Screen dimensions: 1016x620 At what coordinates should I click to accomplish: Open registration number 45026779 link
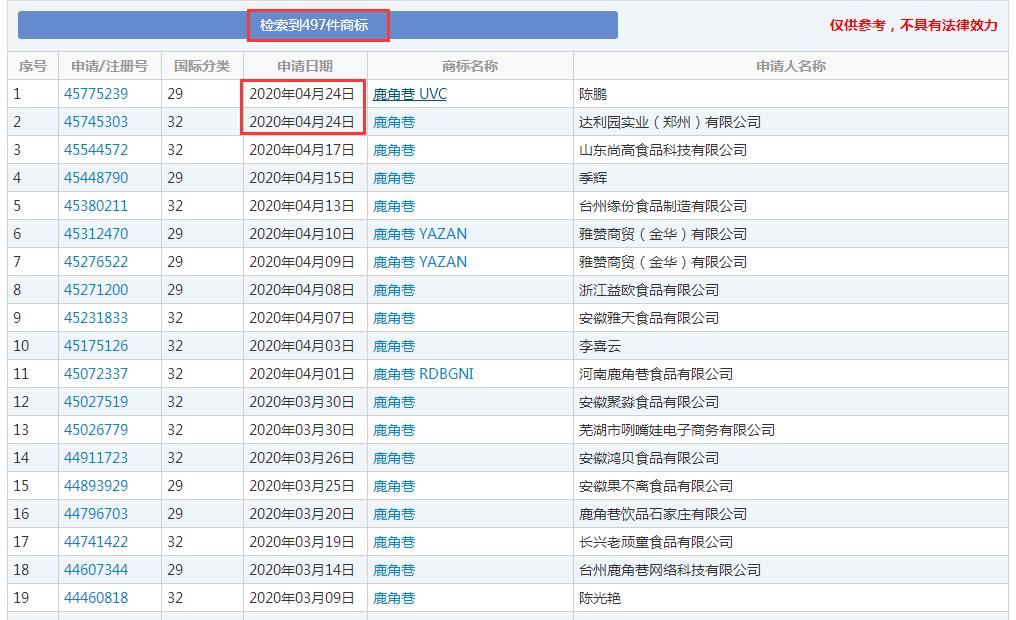coord(96,430)
